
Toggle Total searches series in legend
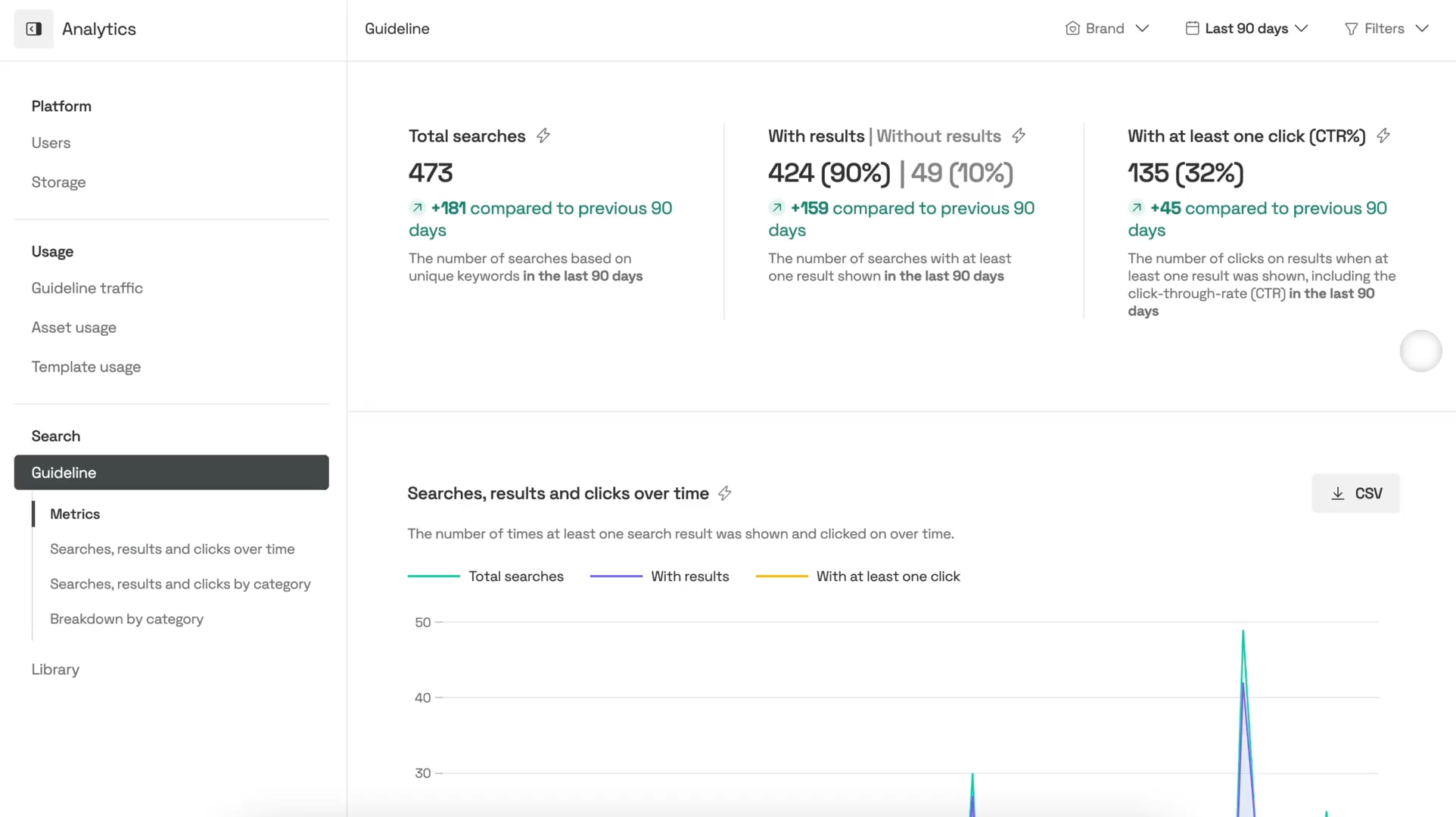pos(515,576)
